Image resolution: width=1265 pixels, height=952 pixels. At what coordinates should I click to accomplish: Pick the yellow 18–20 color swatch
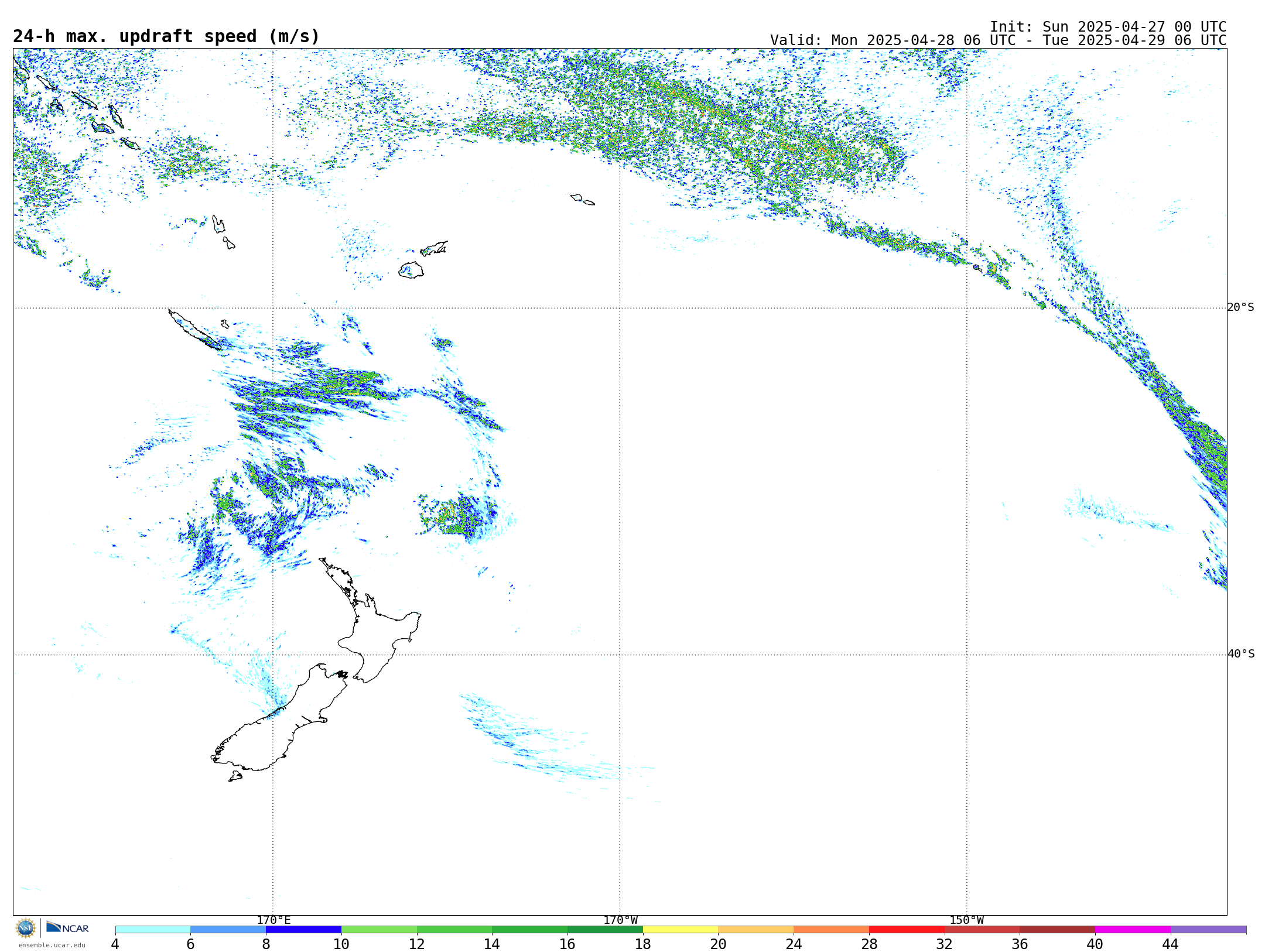click(x=681, y=930)
